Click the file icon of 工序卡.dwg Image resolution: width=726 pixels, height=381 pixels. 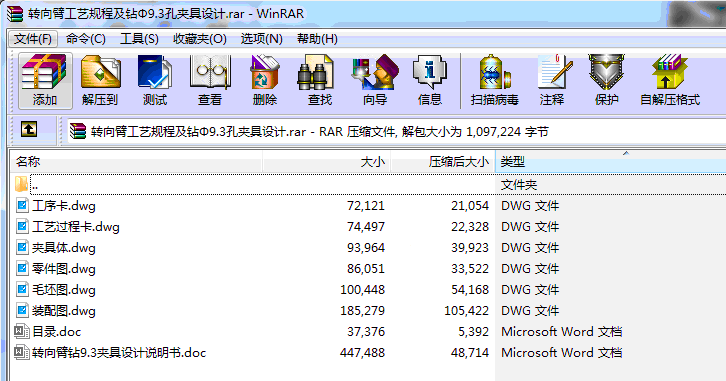(22, 205)
